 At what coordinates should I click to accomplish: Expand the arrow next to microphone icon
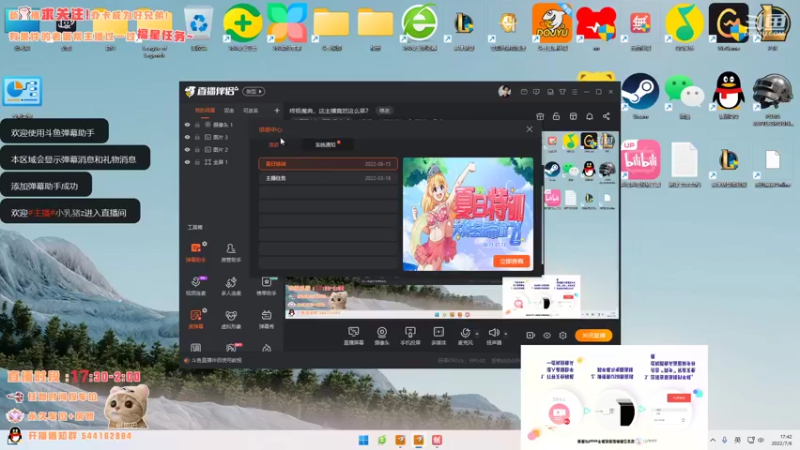click(477, 334)
